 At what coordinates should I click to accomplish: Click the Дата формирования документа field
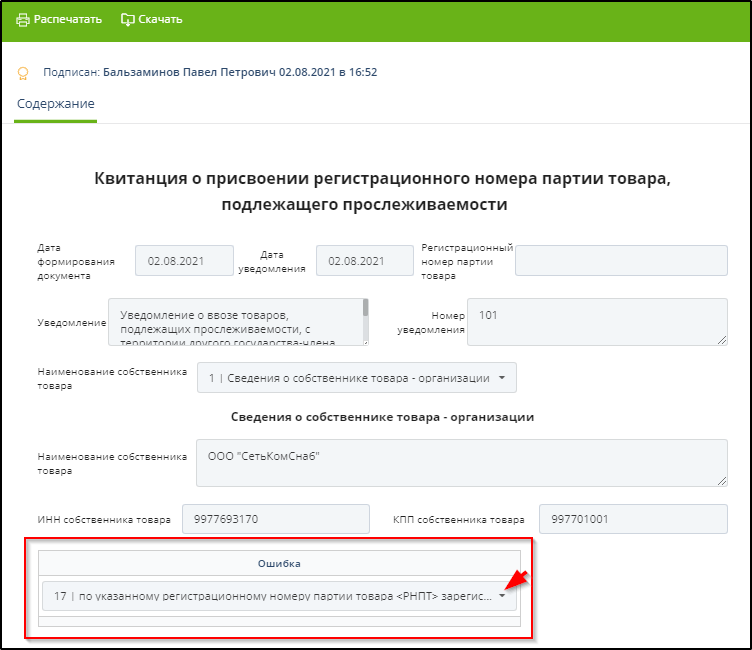tap(184, 260)
